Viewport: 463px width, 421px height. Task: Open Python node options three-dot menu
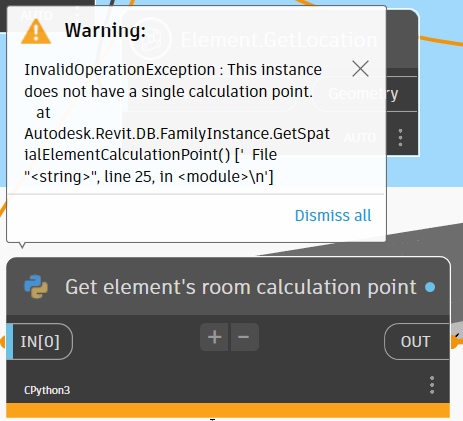[432, 385]
